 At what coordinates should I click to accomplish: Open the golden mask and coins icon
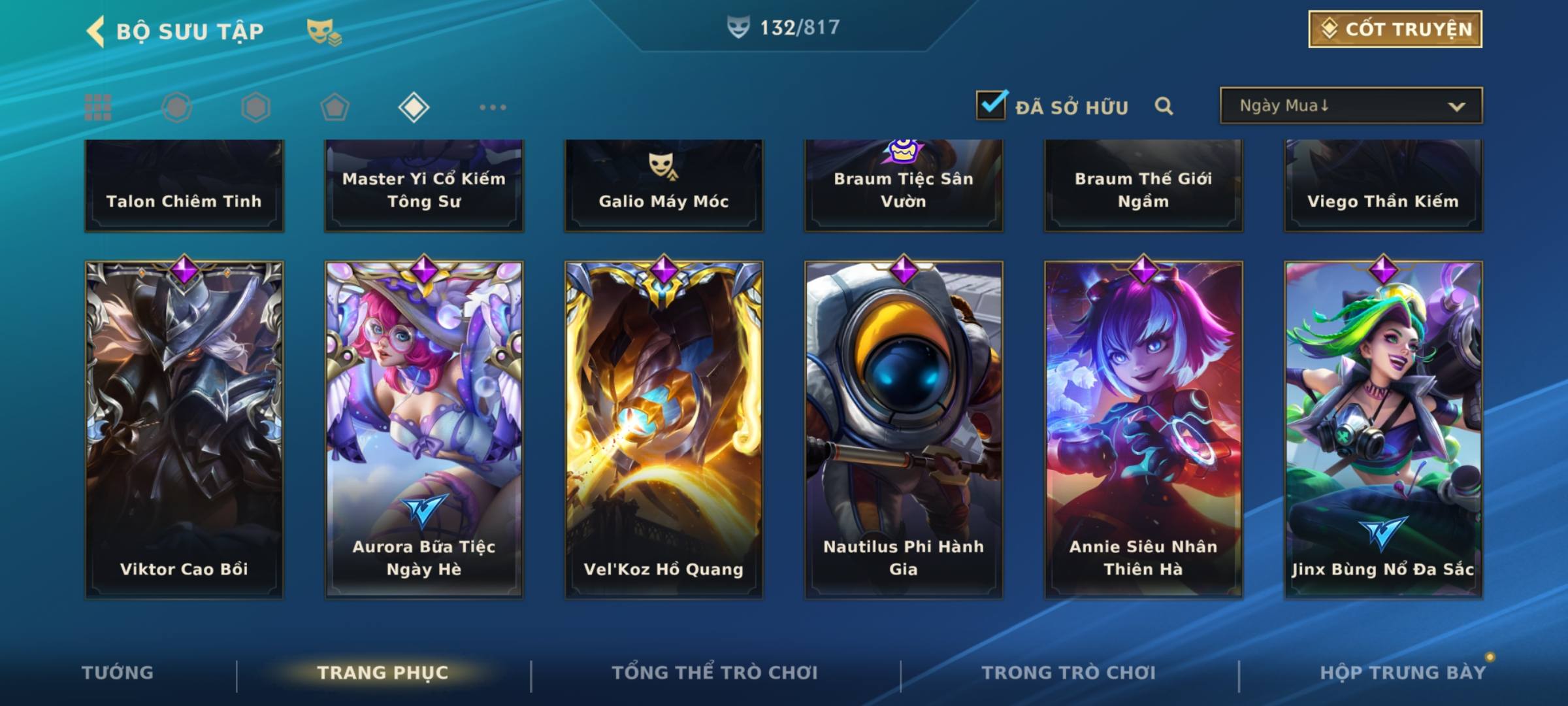(324, 31)
